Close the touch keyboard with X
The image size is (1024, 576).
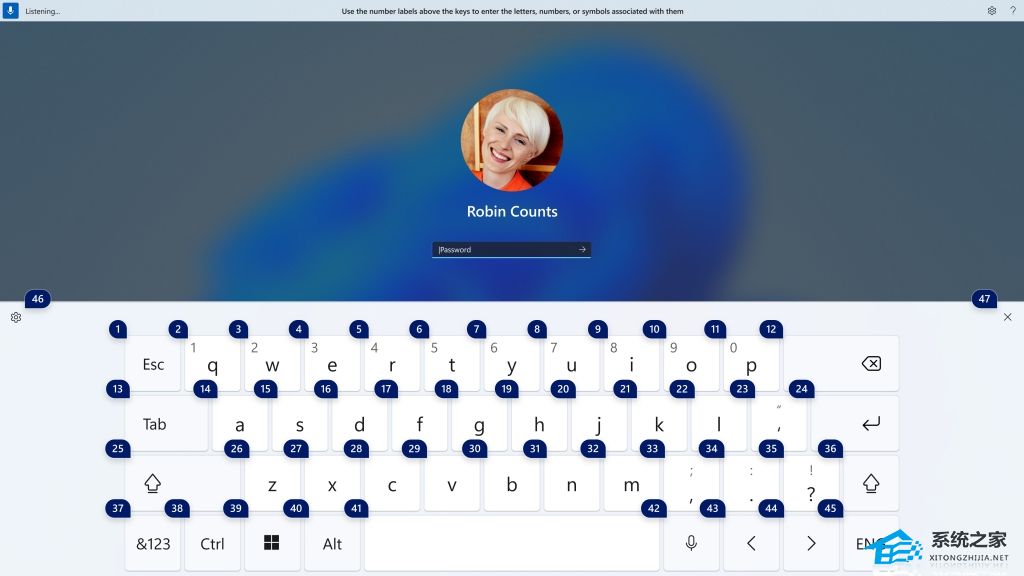pos(1008,317)
